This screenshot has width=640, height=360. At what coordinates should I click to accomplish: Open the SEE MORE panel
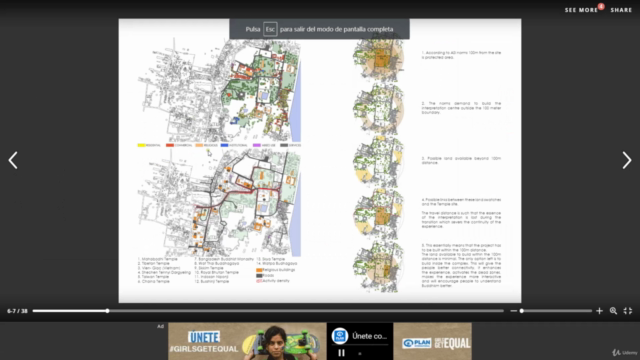click(581, 10)
